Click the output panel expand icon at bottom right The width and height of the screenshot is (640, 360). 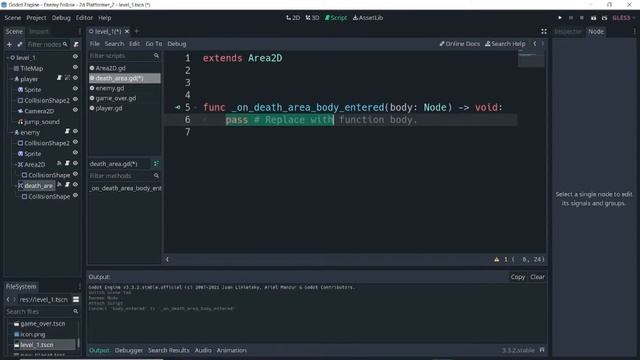pos(542,350)
